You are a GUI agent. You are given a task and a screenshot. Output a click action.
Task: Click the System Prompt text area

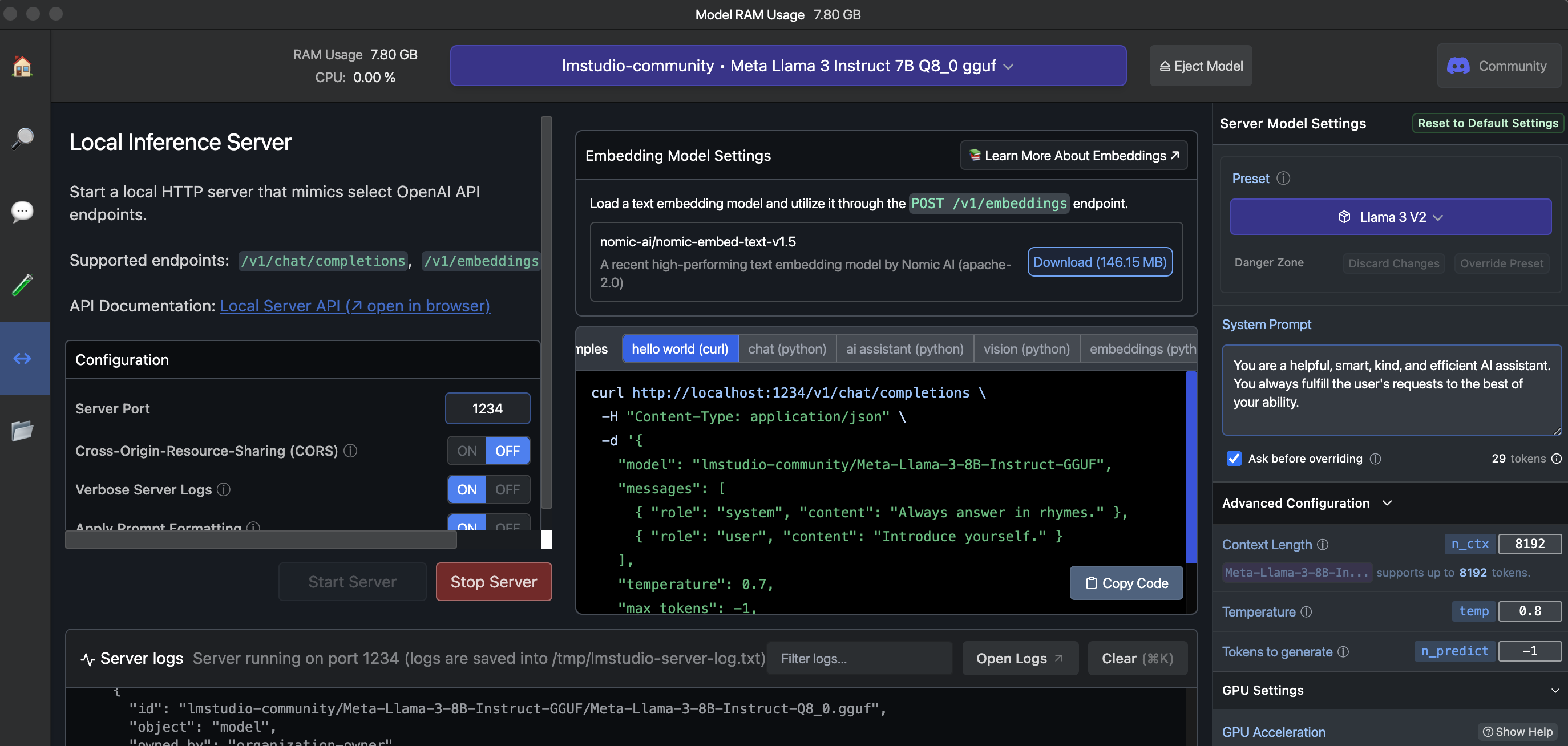pyautogui.click(x=1392, y=390)
